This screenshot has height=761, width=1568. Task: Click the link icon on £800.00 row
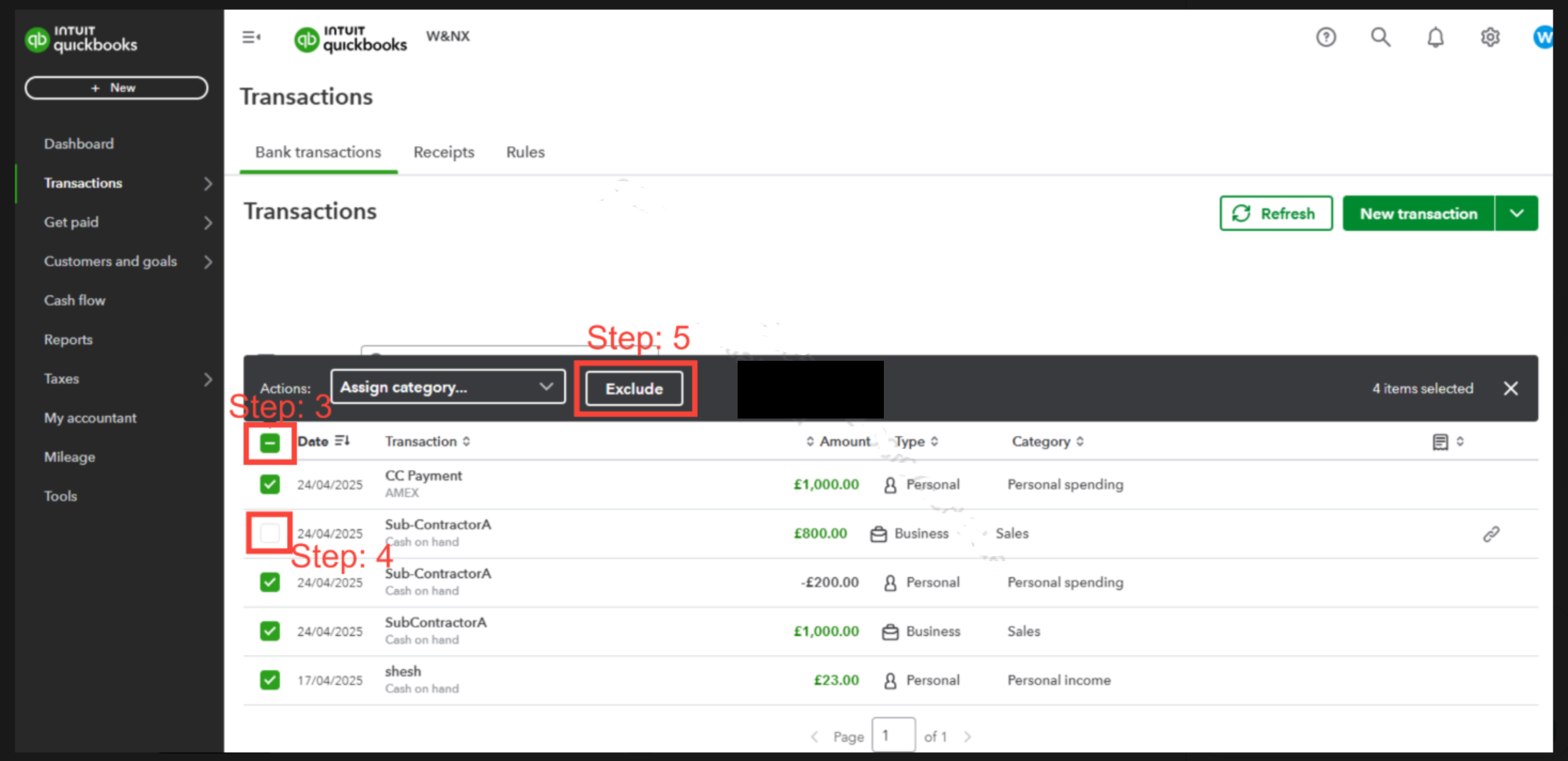point(1491,534)
